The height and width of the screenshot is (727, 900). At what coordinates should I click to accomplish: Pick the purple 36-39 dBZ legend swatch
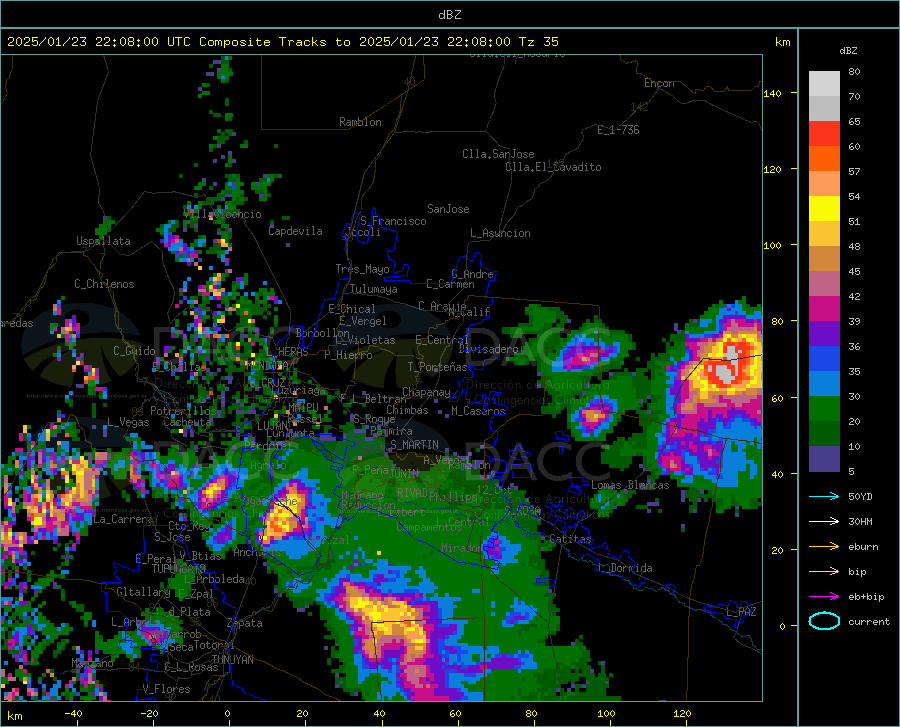click(x=824, y=334)
